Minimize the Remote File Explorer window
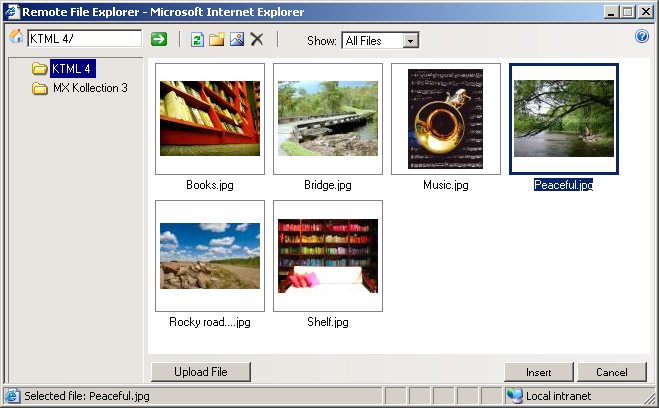 click(611, 12)
